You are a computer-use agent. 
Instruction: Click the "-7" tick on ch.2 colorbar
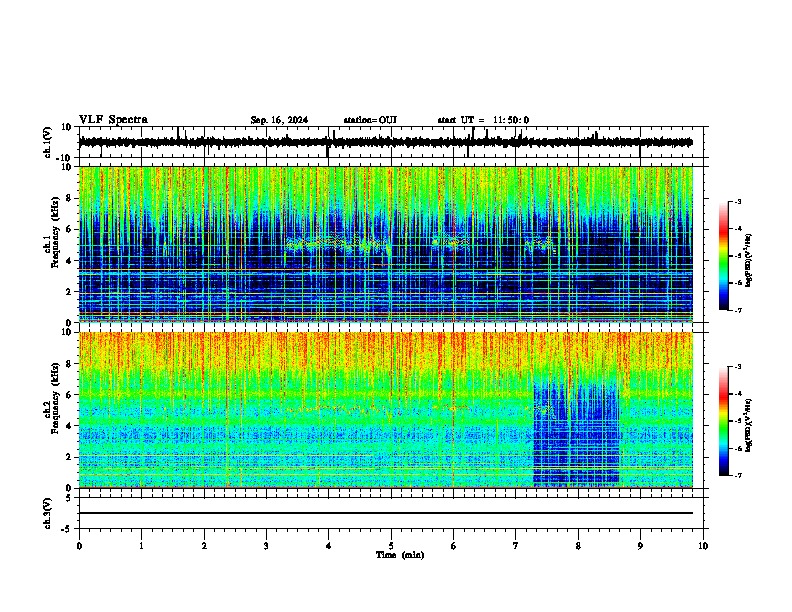coord(737,476)
